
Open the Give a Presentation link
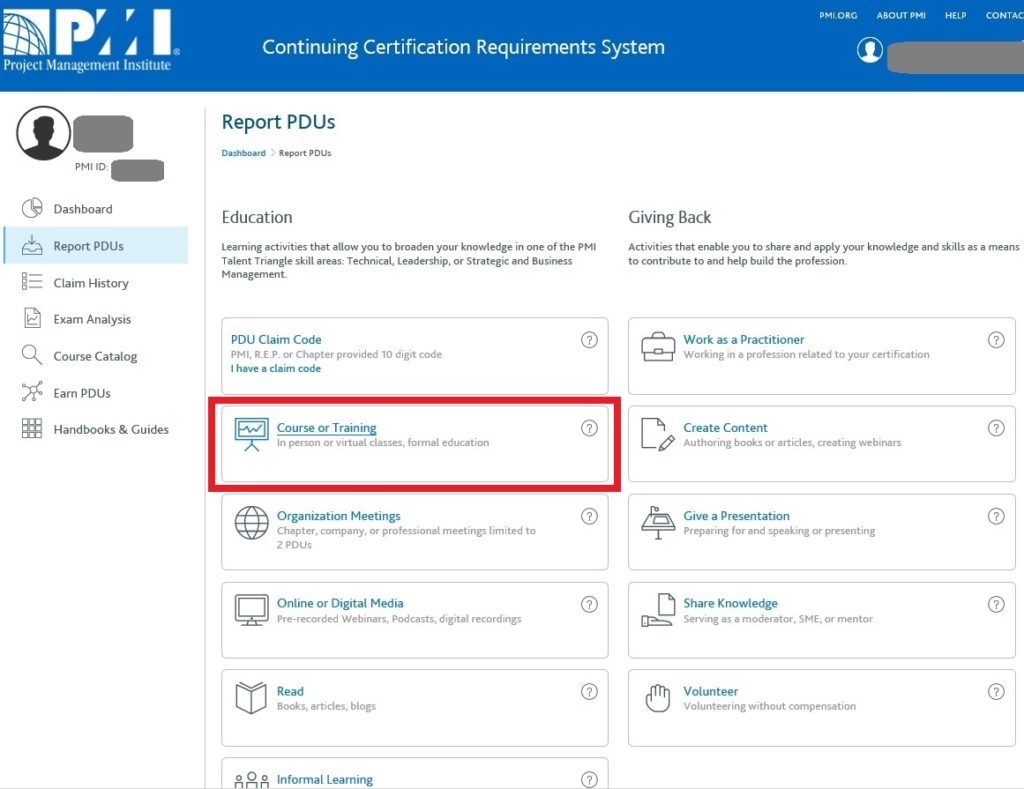737,516
